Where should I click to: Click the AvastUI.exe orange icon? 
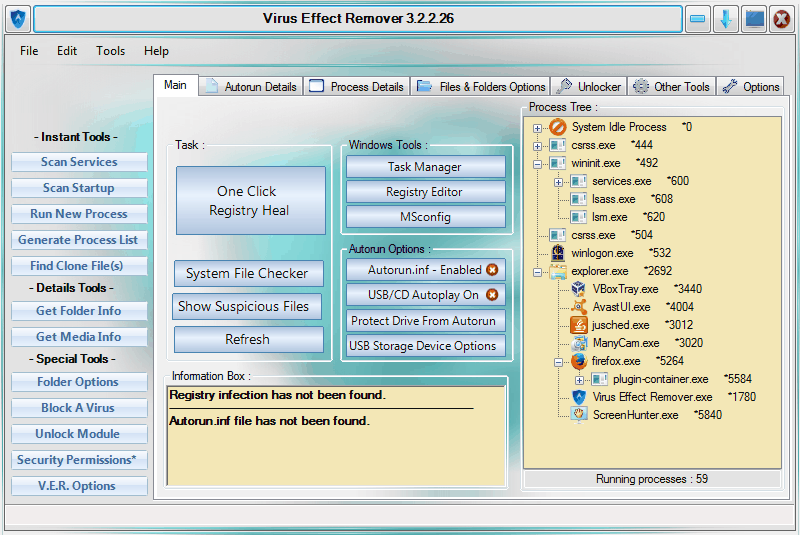pos(579,307)
